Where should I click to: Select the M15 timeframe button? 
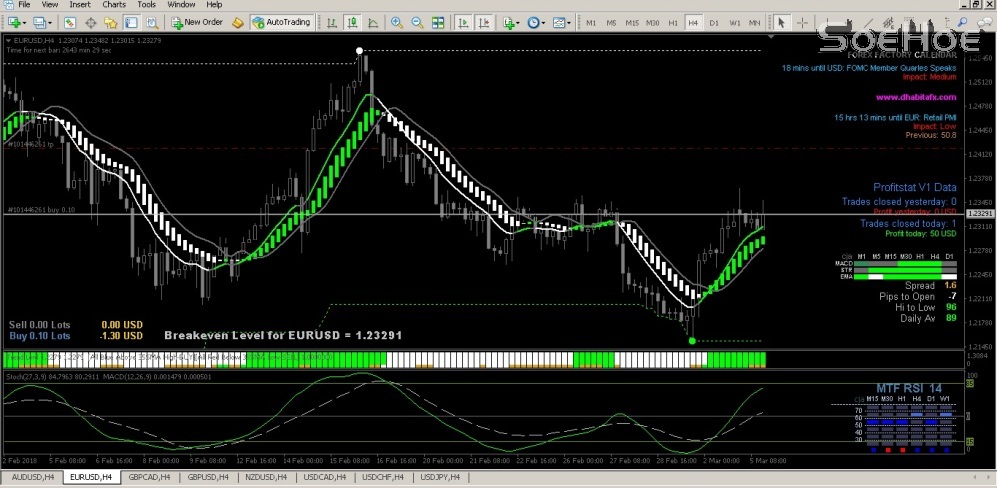pos(631,22)
